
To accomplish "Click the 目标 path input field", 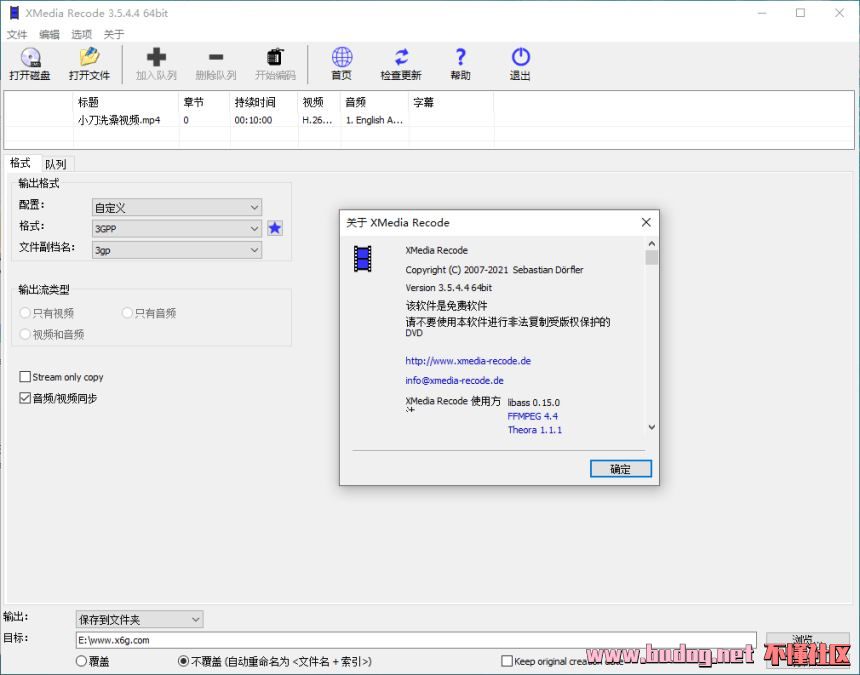I will 415,640.
